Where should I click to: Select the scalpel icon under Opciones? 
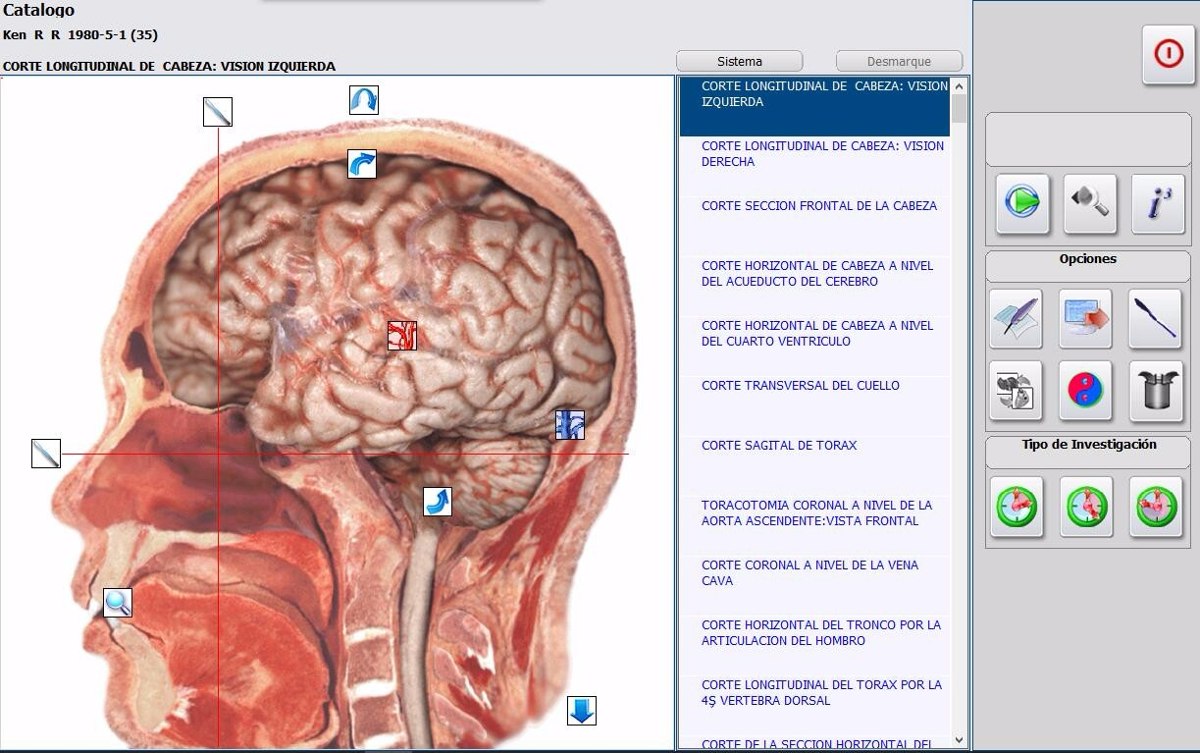tap(1156, 319)
